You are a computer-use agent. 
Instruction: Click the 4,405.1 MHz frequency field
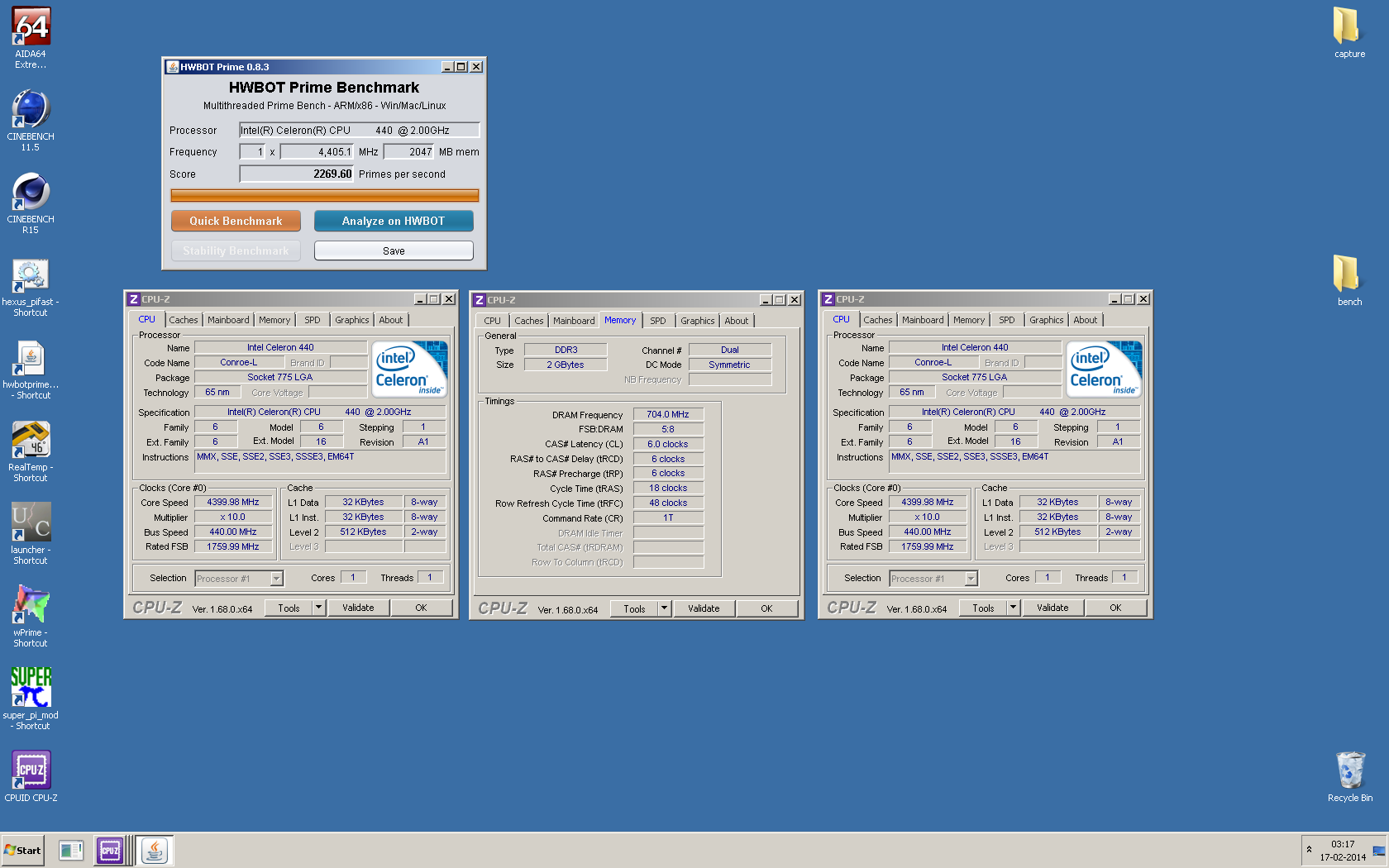pos(317,151)
